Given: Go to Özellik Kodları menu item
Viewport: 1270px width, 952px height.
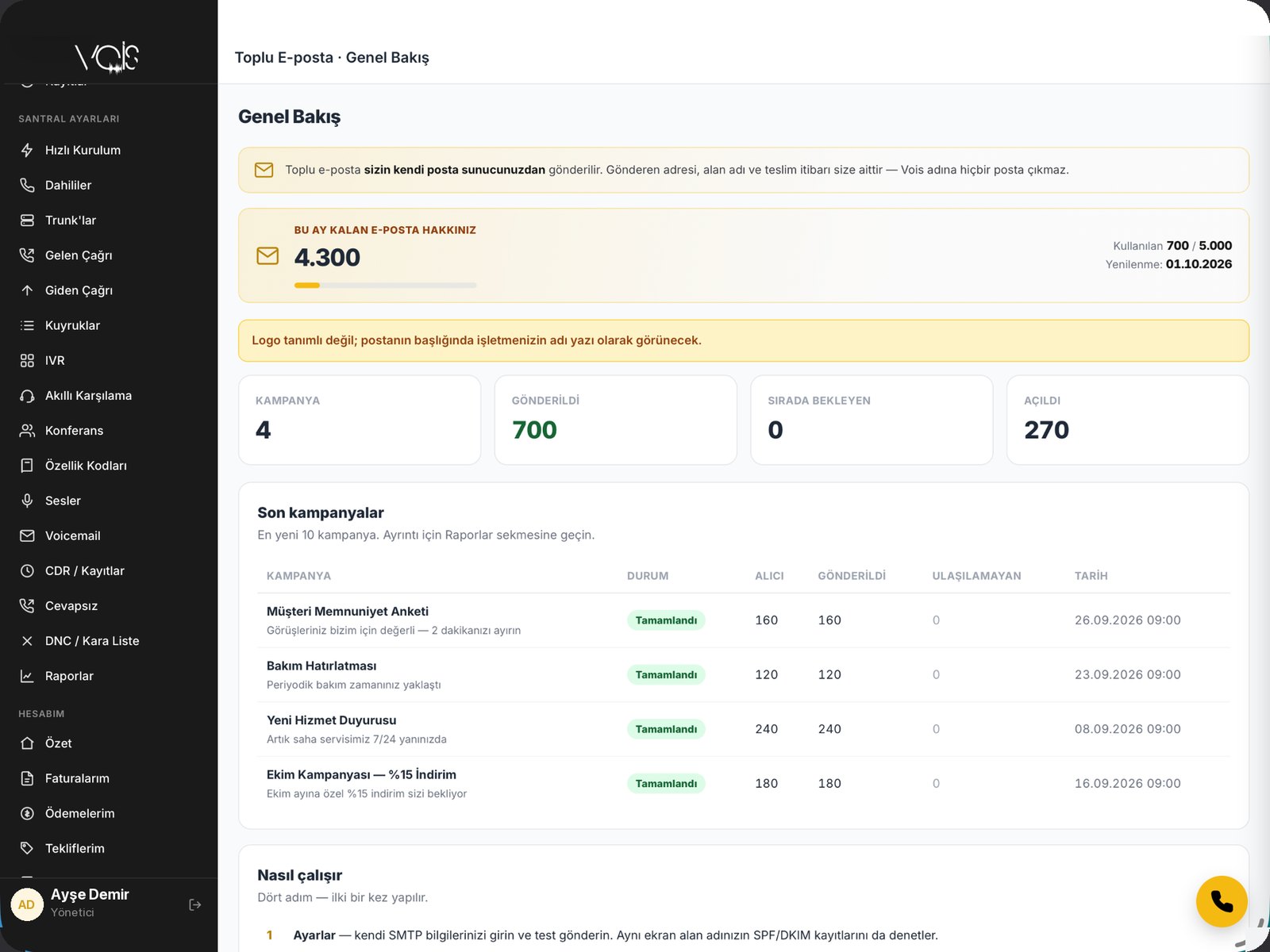Looking at the screenshot, I should pyautogui.click(x=109, y=466).
